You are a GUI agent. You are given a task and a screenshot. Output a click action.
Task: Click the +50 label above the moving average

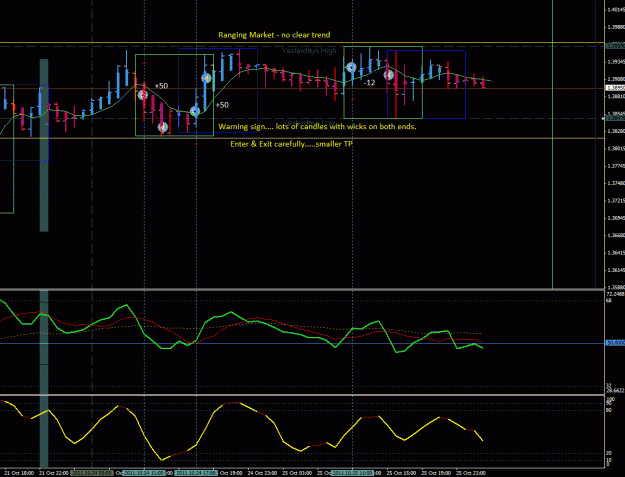(x=161, y=86)
